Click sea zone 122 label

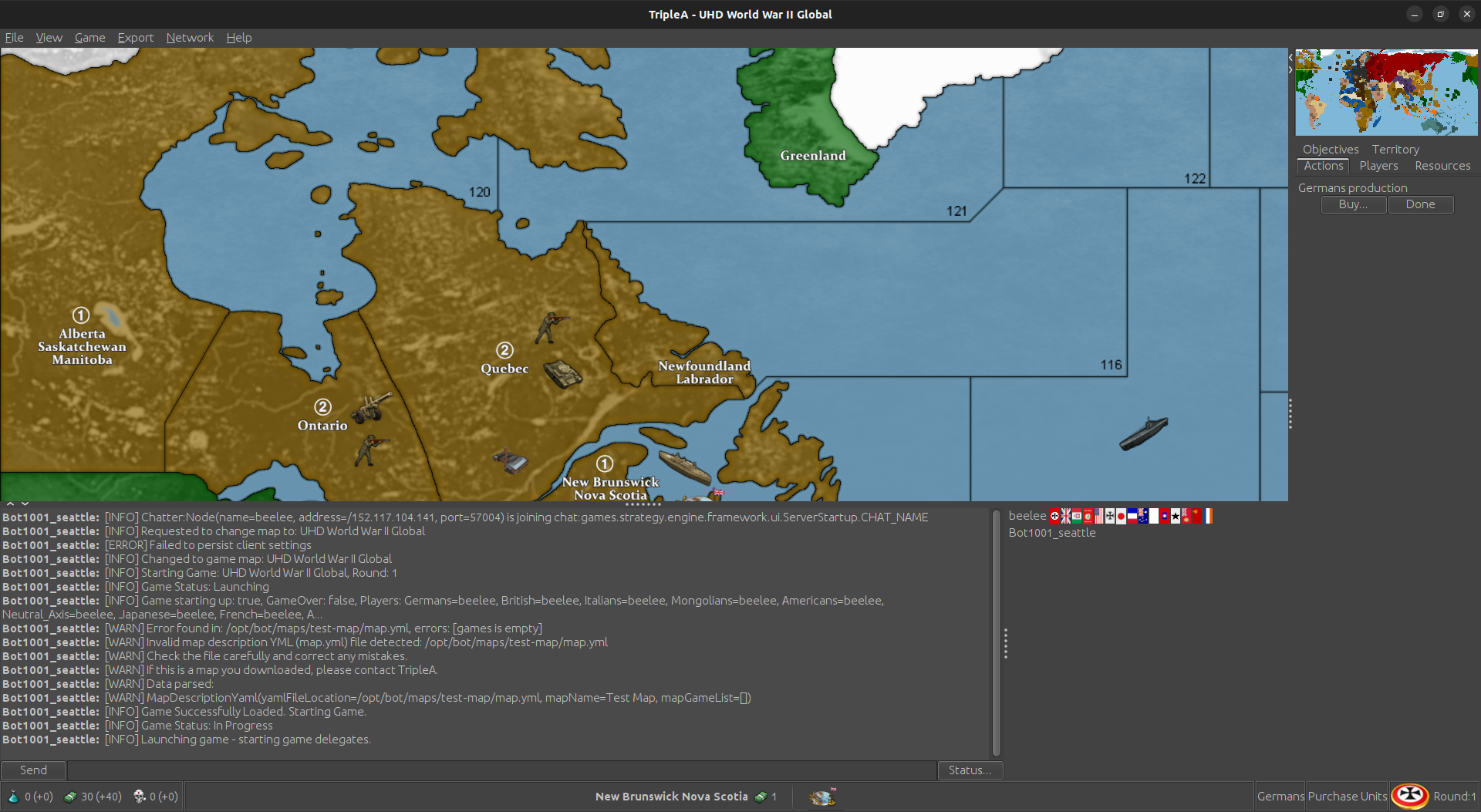tap(1195, 179)
